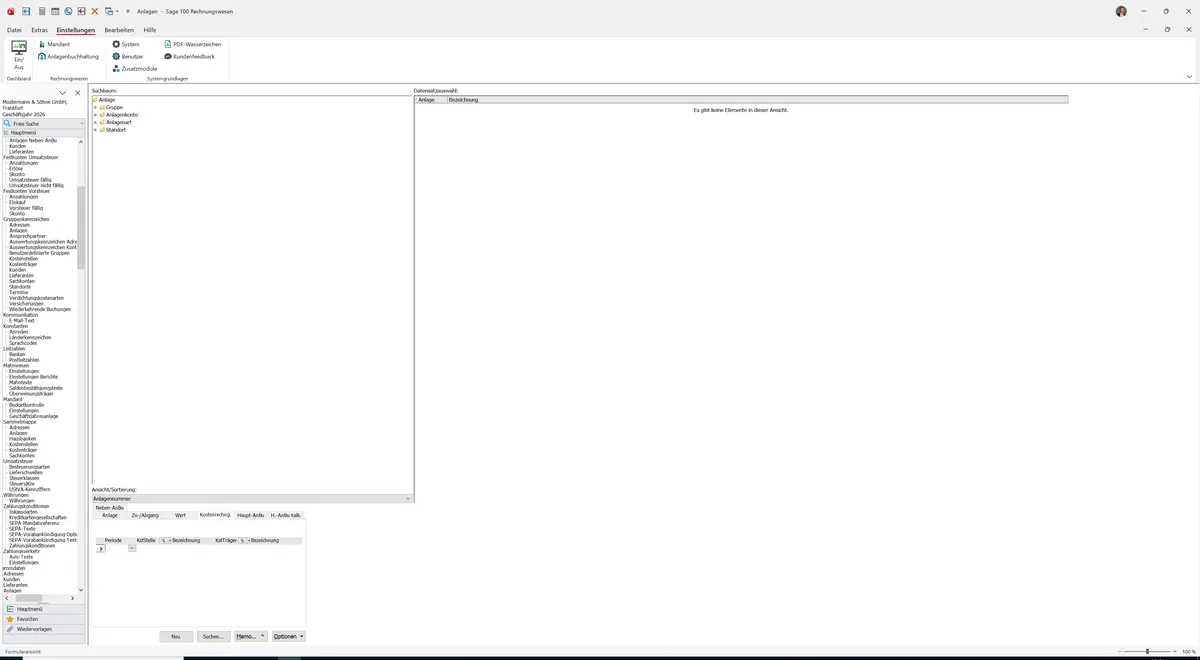Switch to the Haupt-AnBu tab

[250, 515]
